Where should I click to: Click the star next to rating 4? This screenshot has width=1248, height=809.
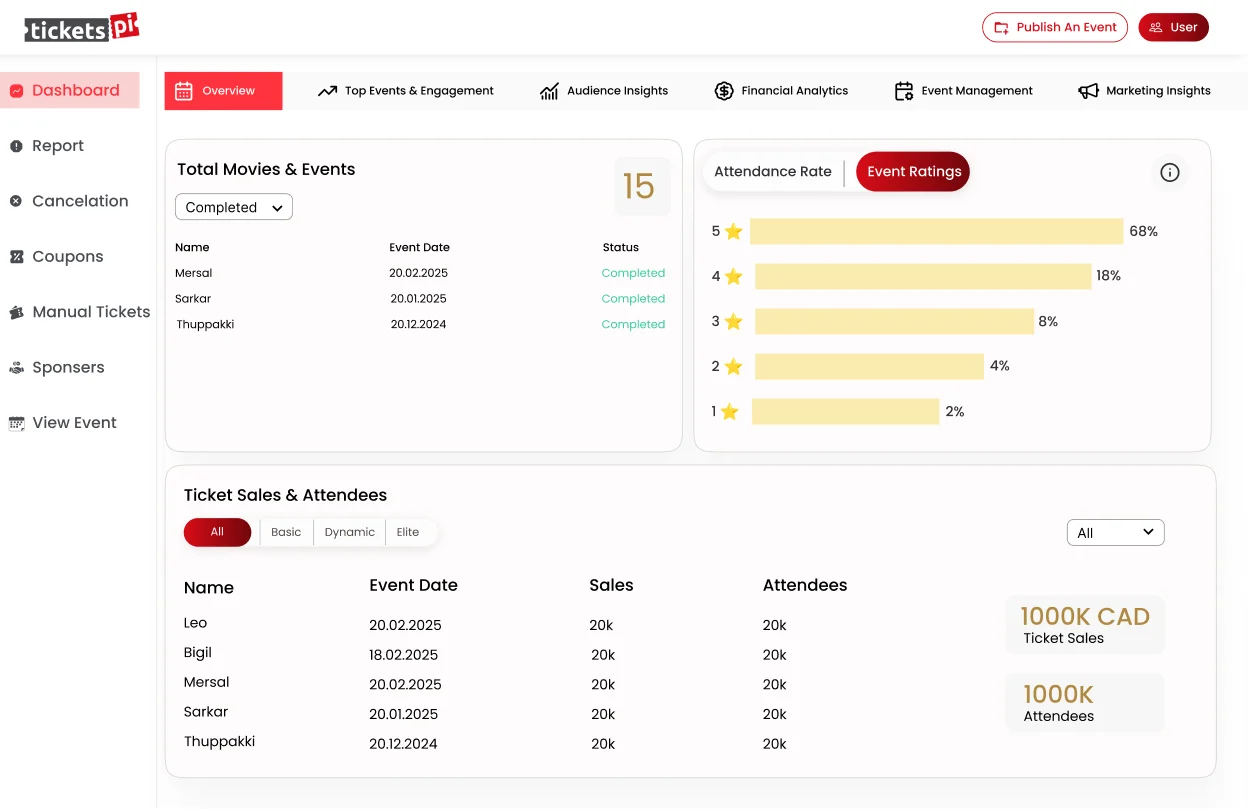(x=733, y=277)
